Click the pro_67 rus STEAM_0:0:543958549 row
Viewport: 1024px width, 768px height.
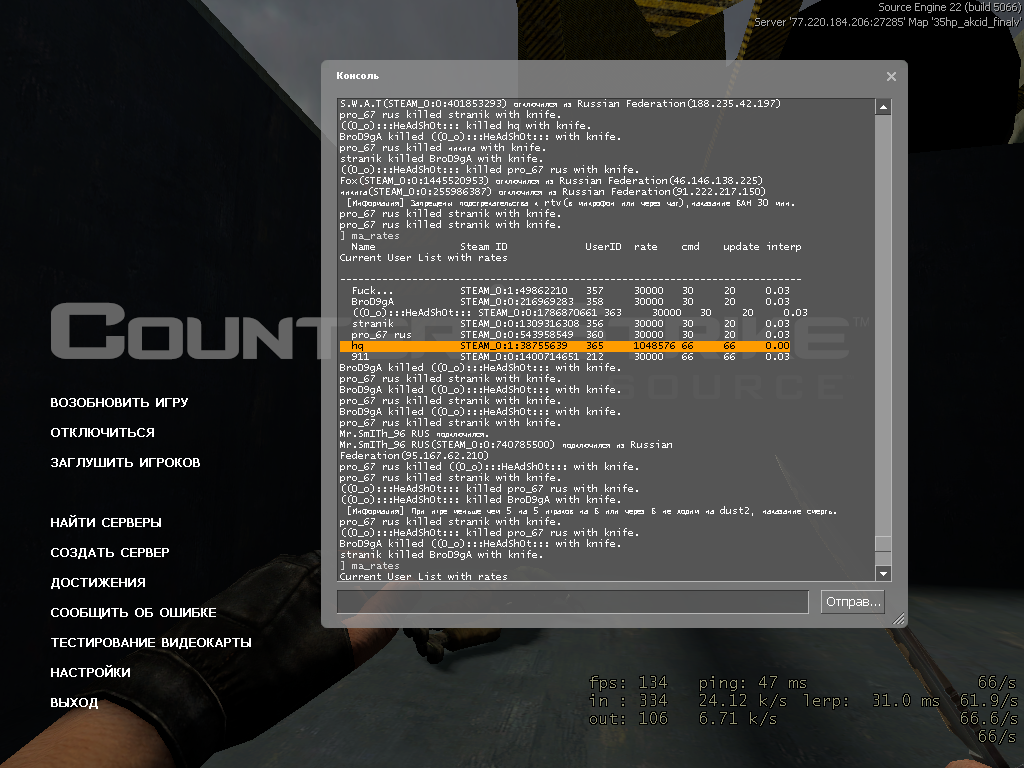click(x=570, y=334)
